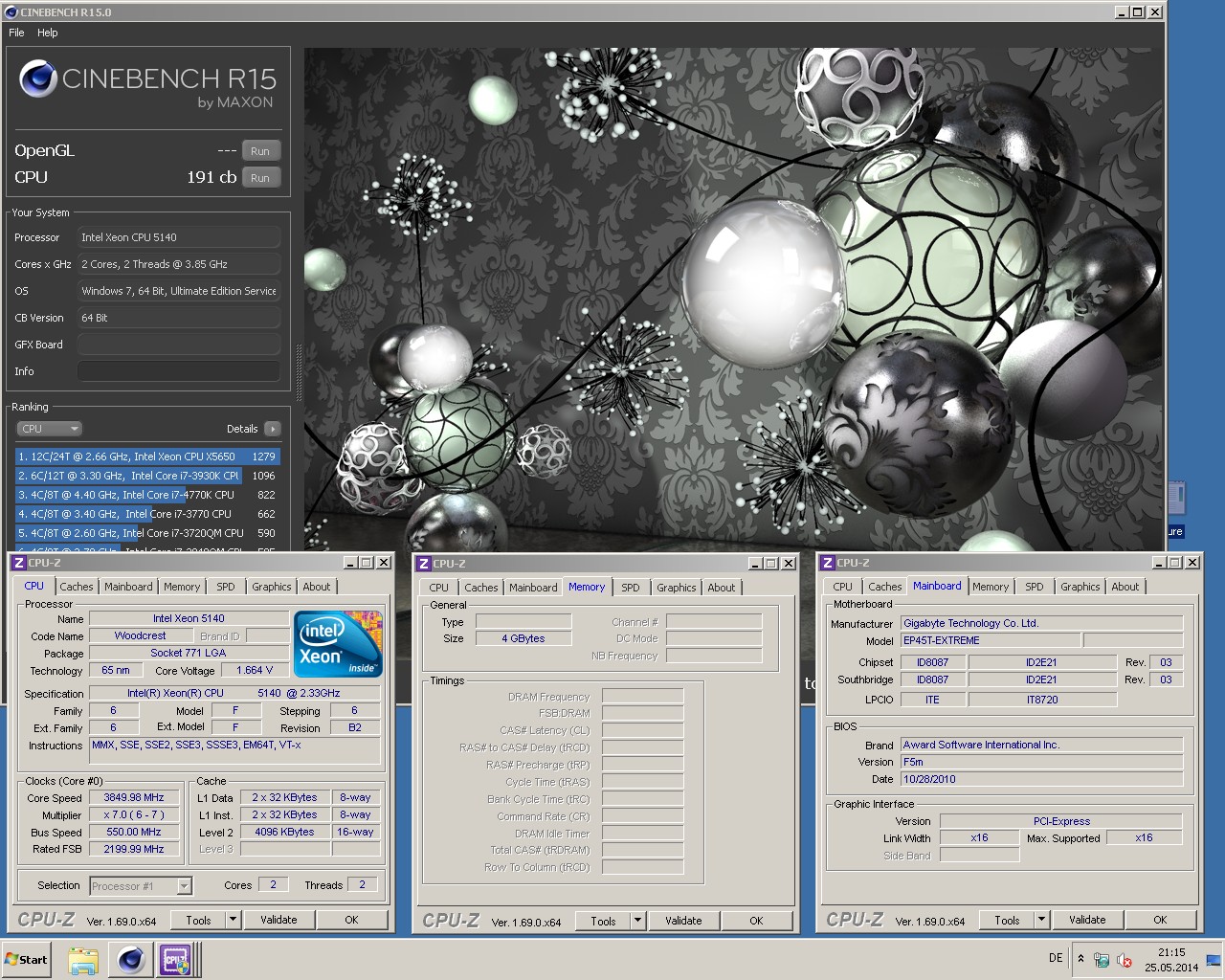Select ranking entry Core i7-3720QM
The height and width of the screenshot is (980, 1225).
point(147,533)
